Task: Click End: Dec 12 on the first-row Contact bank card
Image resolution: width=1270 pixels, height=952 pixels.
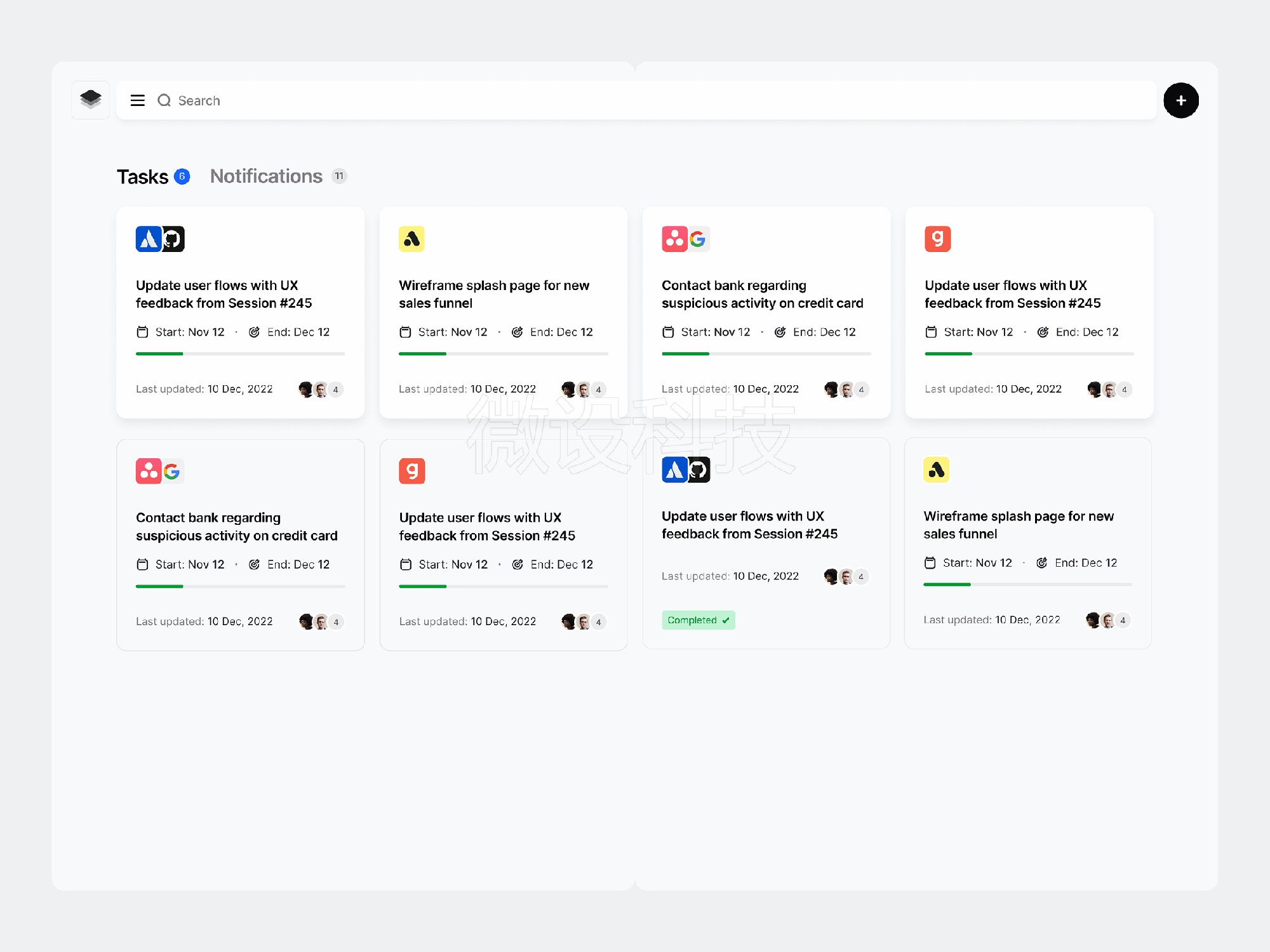Action: (x=824, y=332)
